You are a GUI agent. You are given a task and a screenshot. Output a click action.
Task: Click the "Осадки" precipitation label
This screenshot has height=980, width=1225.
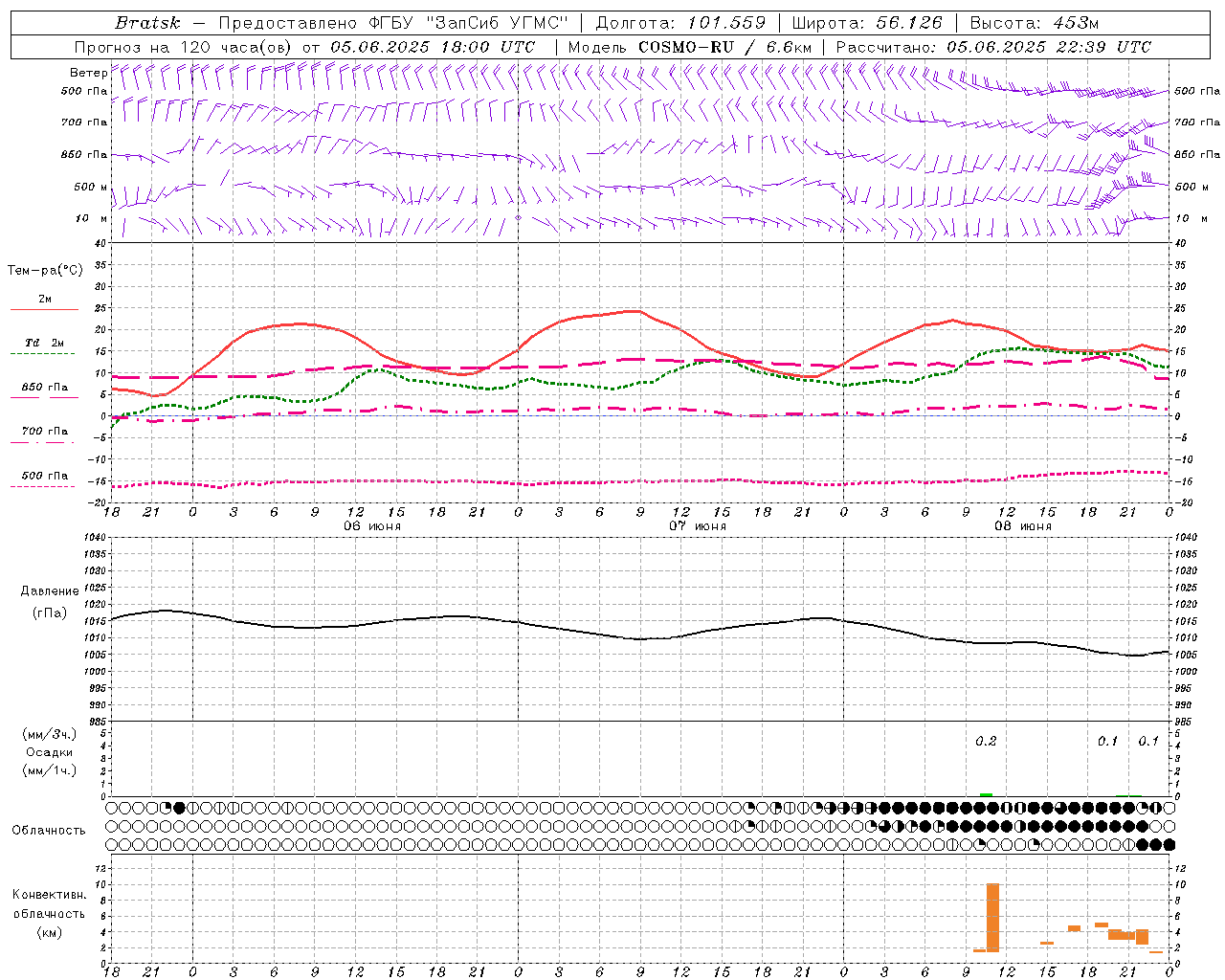(50, 752)
